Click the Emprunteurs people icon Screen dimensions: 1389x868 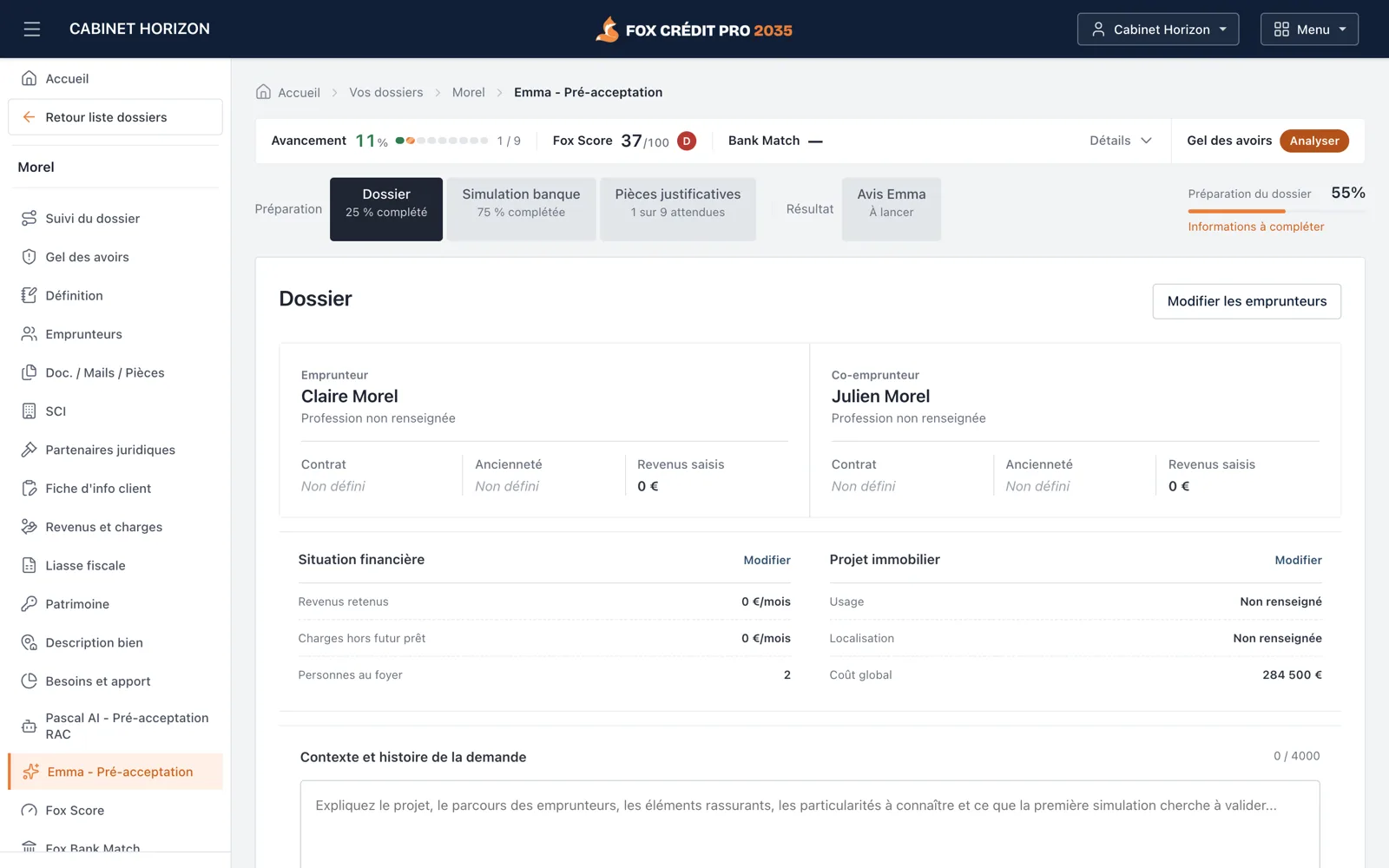29,334
